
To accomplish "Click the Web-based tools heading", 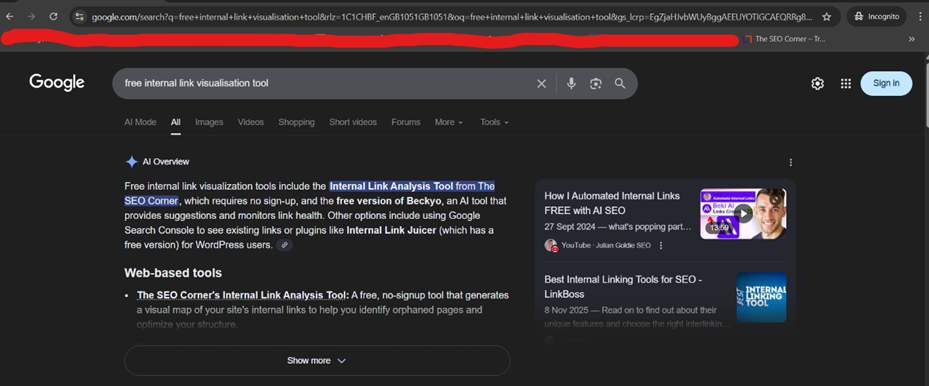I will tap(173, 273).
